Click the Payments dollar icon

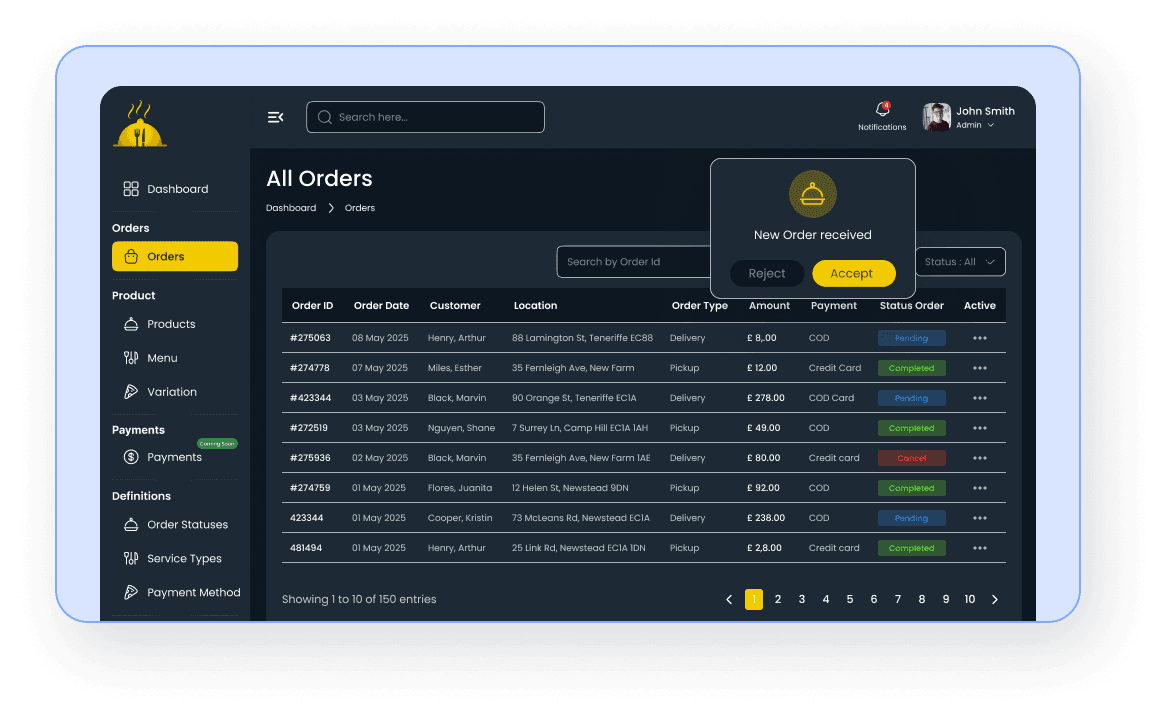click(x=131, y=457)
